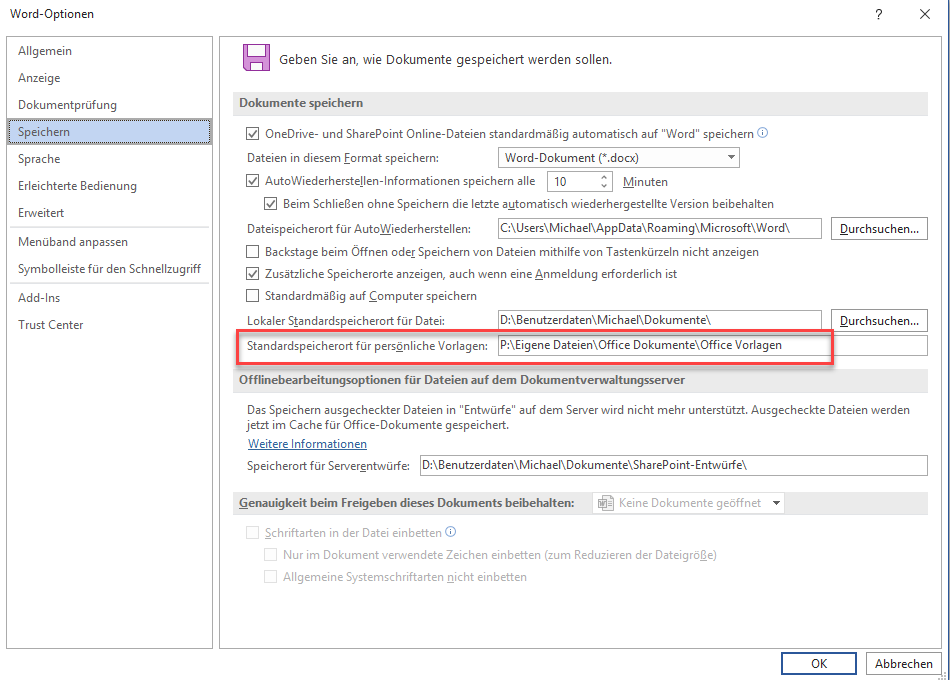Enable Standardmäßig auf Computer speichern

coord(253,296)
